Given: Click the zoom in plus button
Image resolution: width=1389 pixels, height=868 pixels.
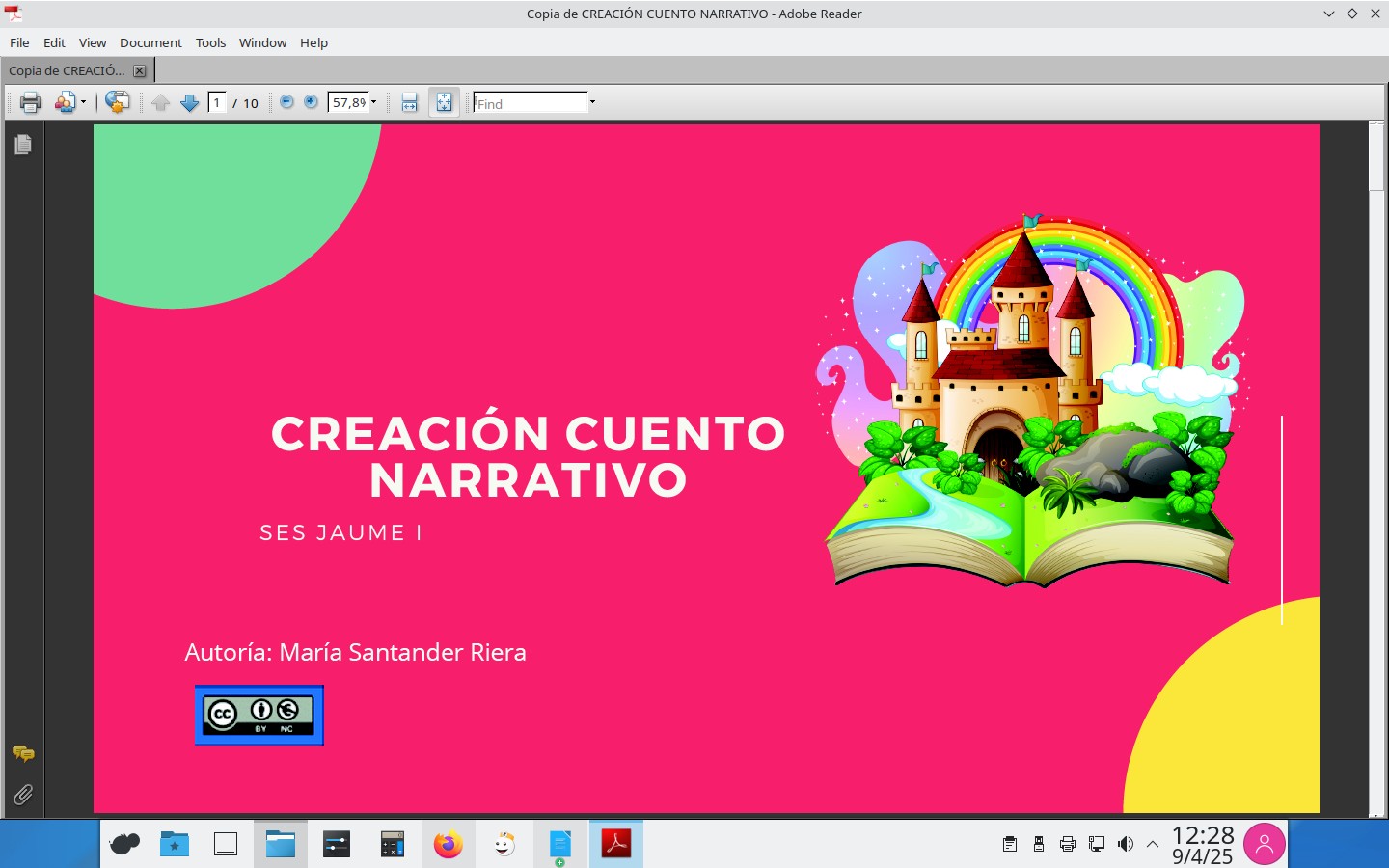Looking at the screenshot, I should click(311, 102).
